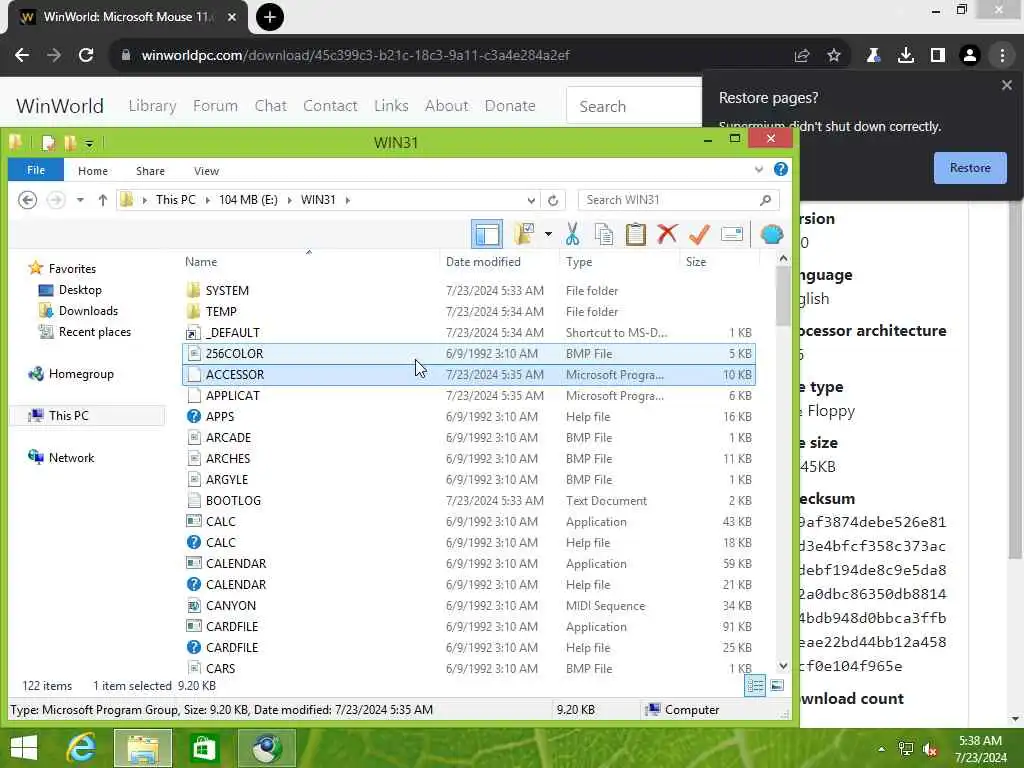Image resolution: width=1024 pixels, height=768 pixels.
Task: Open the File tab in Explorer
Action: [36, 170]
